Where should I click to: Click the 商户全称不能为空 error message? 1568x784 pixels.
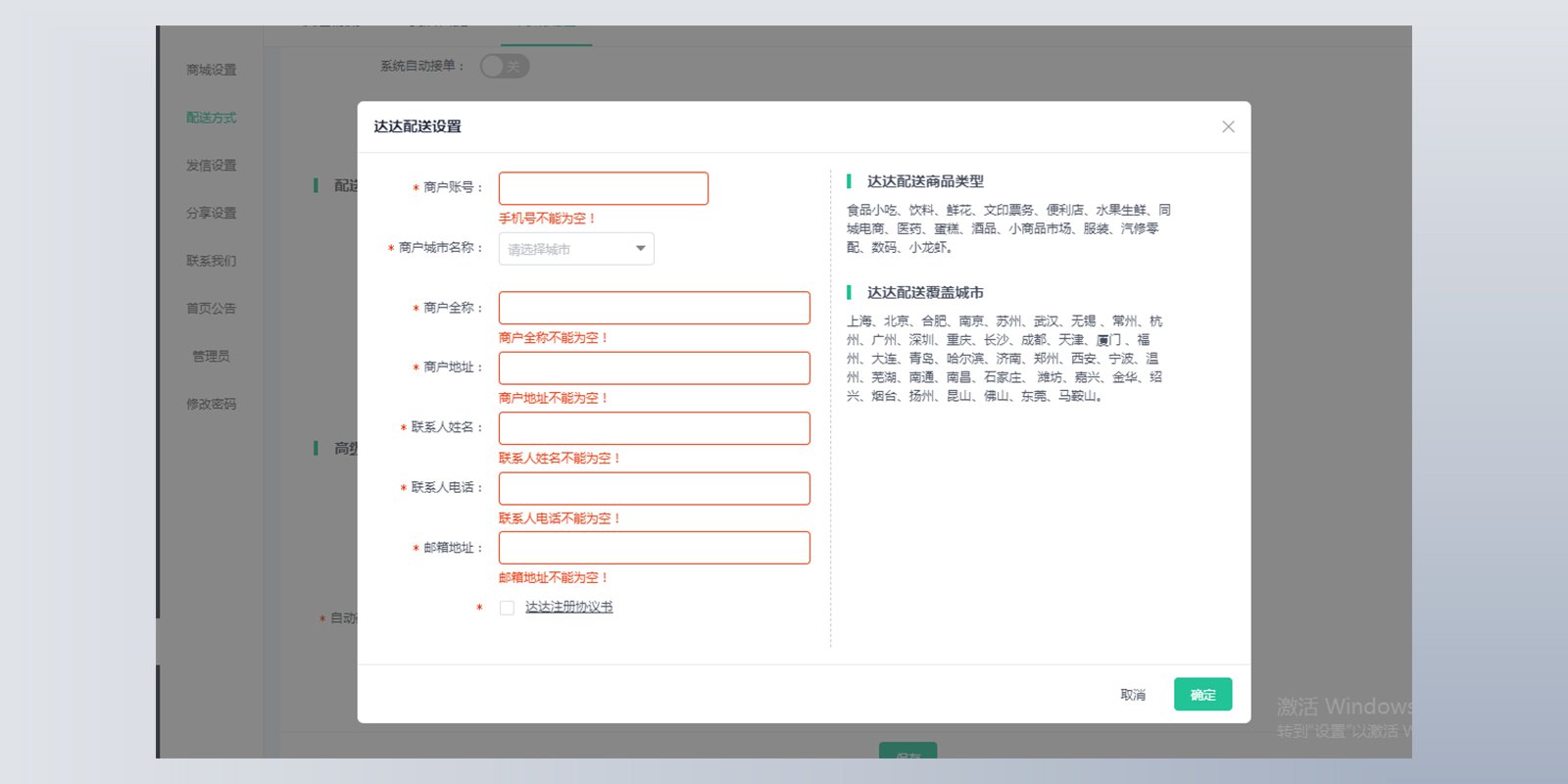click(x=554, y=337)
